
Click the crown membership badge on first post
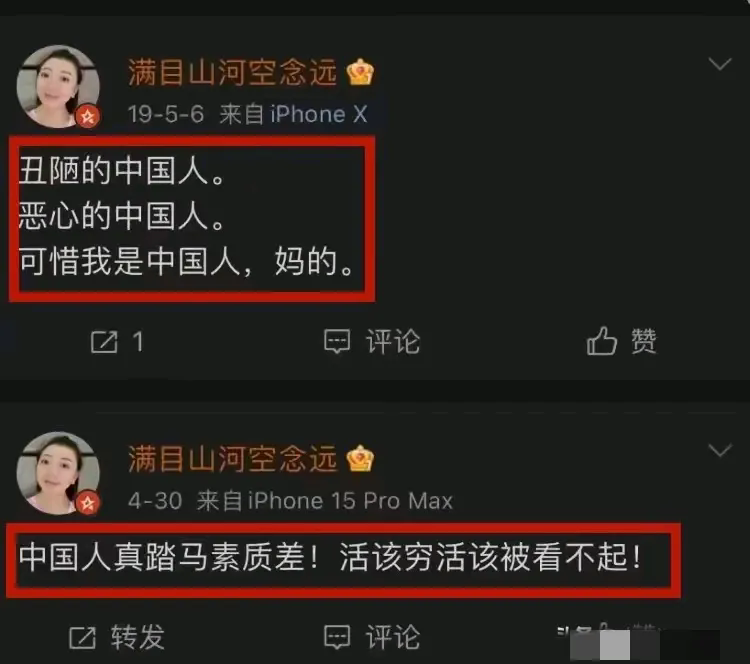coord(360,72)
